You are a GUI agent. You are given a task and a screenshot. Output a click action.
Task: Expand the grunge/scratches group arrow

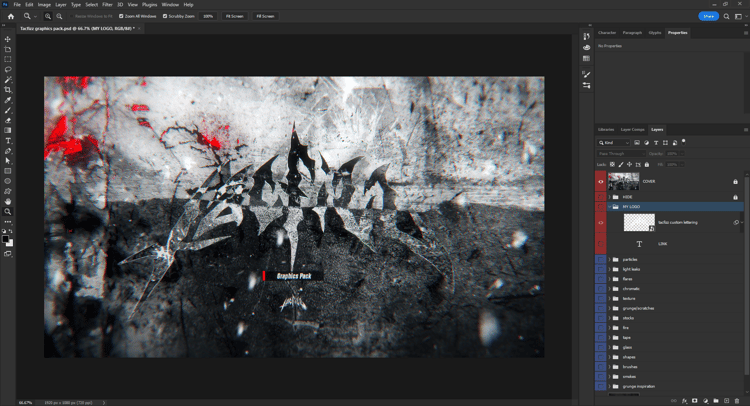point(609,308)
